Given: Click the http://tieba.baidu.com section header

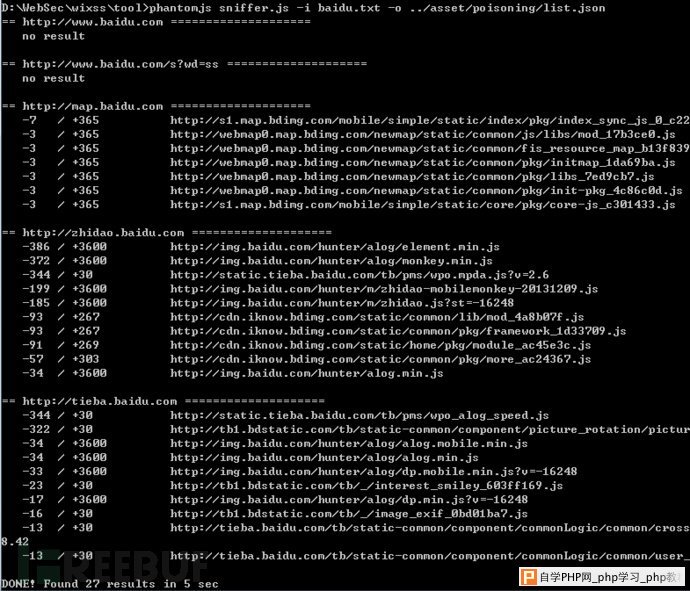Looking at the screenshot, I should point(163,401).
